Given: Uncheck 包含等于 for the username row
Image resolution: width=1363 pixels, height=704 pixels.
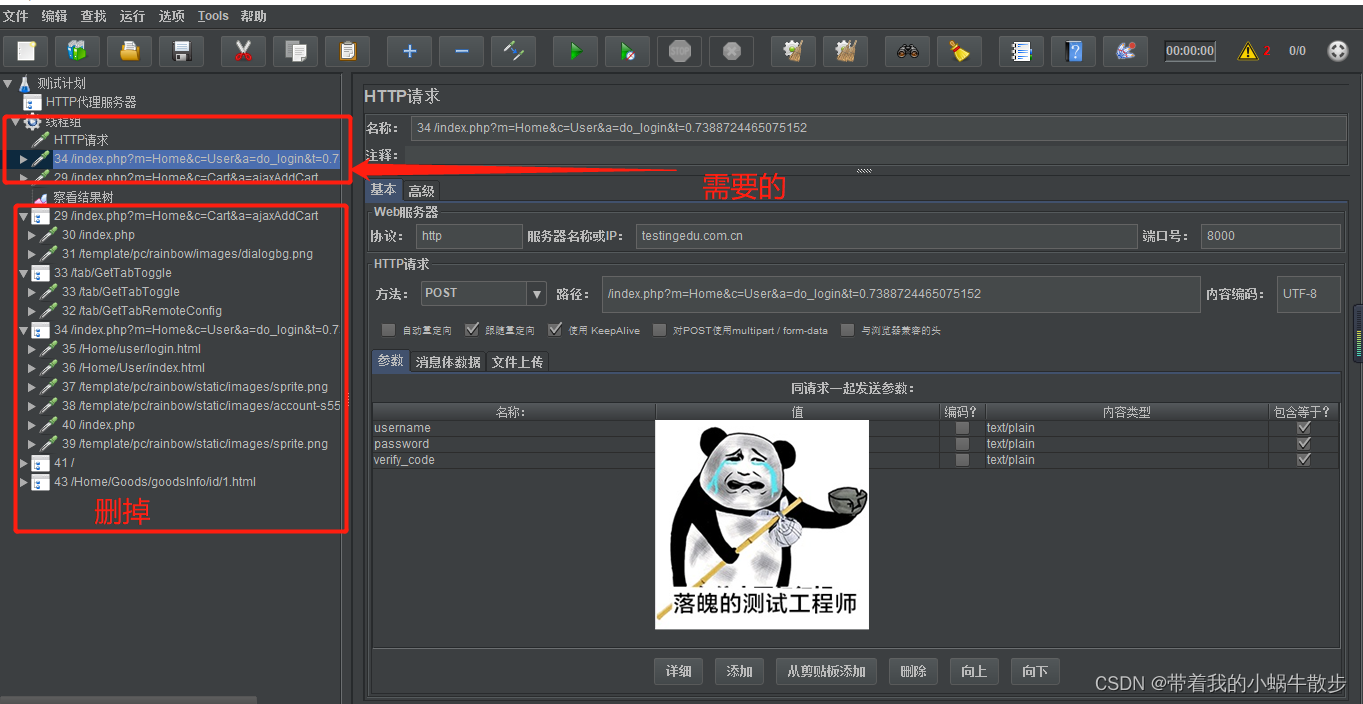Looking at the screenshot, I should click(1303, 428).
